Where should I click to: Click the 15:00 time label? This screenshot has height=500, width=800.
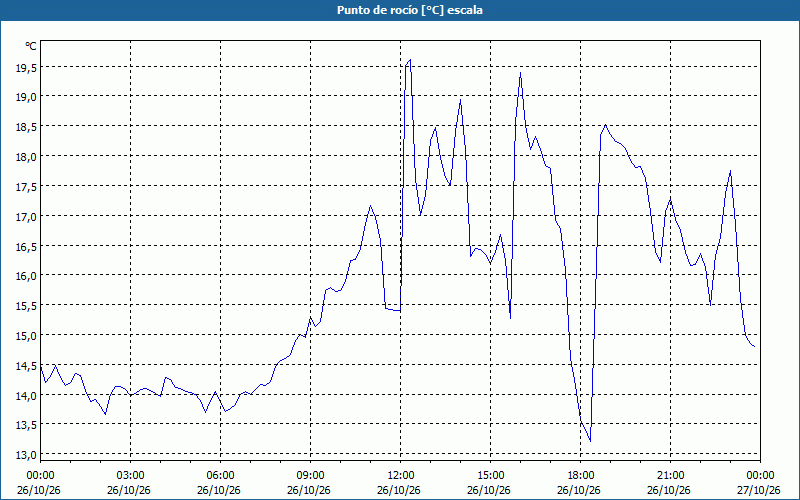pos(491,476)
